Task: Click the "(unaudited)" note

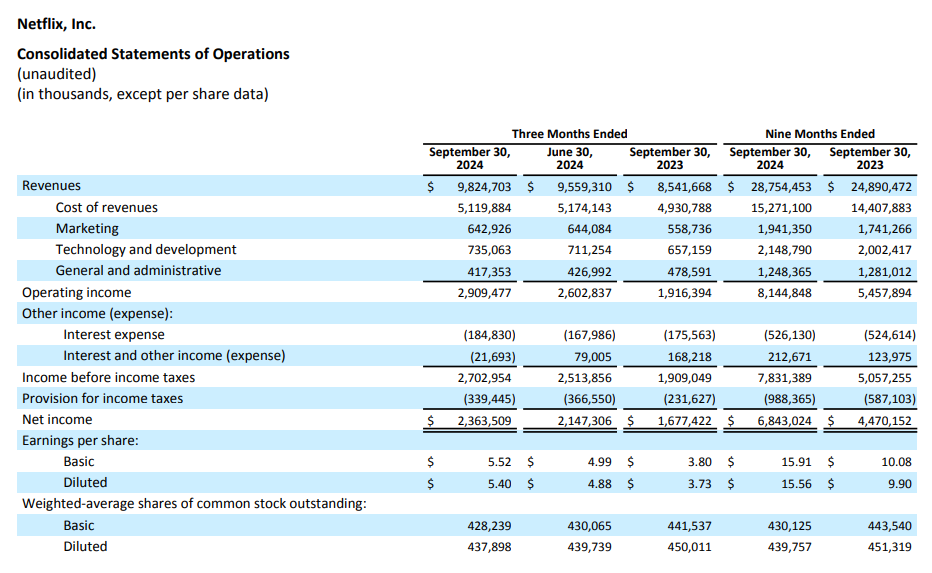Action: [x=56, y=74]
